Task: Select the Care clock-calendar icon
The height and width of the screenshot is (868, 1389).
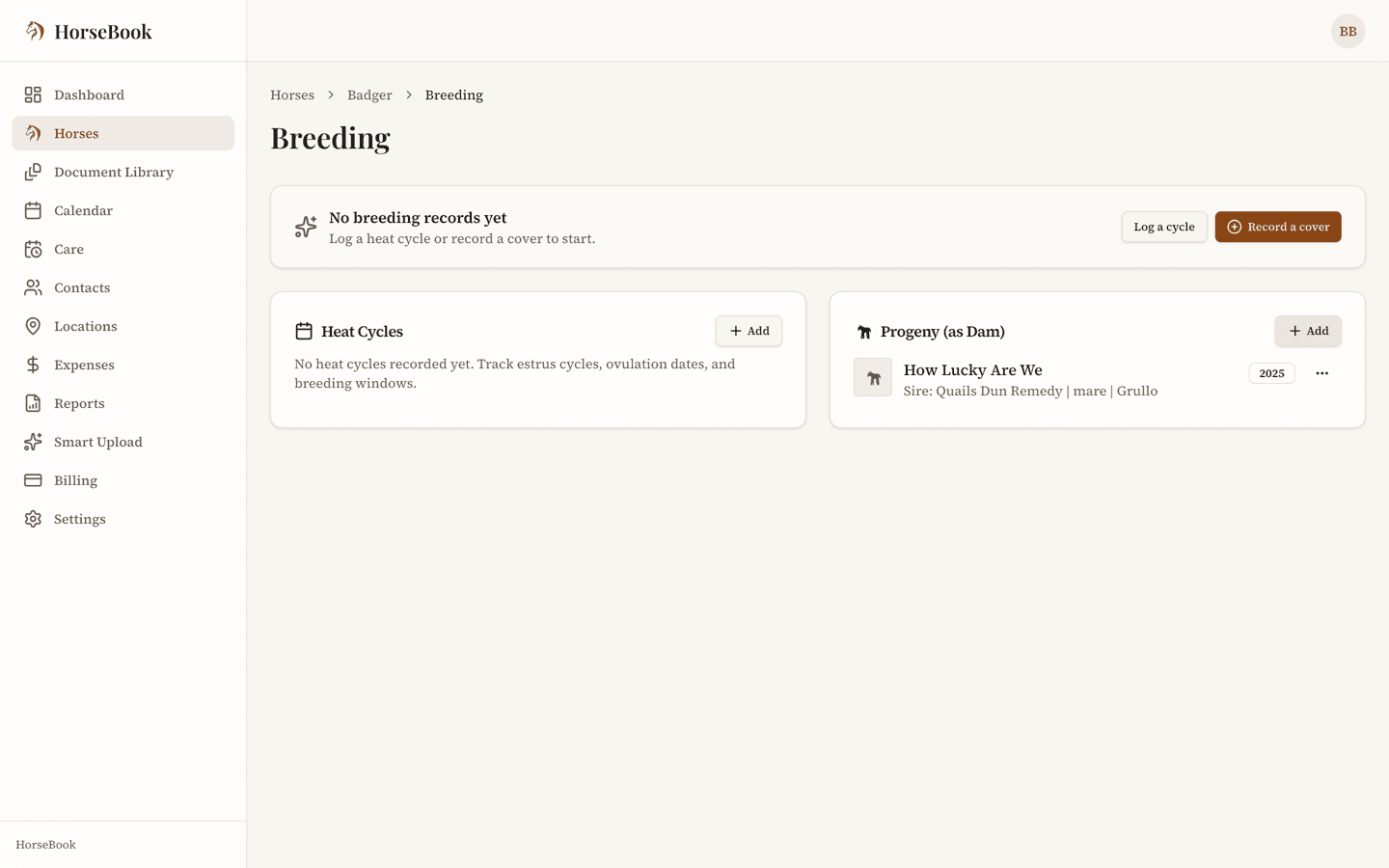Action: [33, 249]
